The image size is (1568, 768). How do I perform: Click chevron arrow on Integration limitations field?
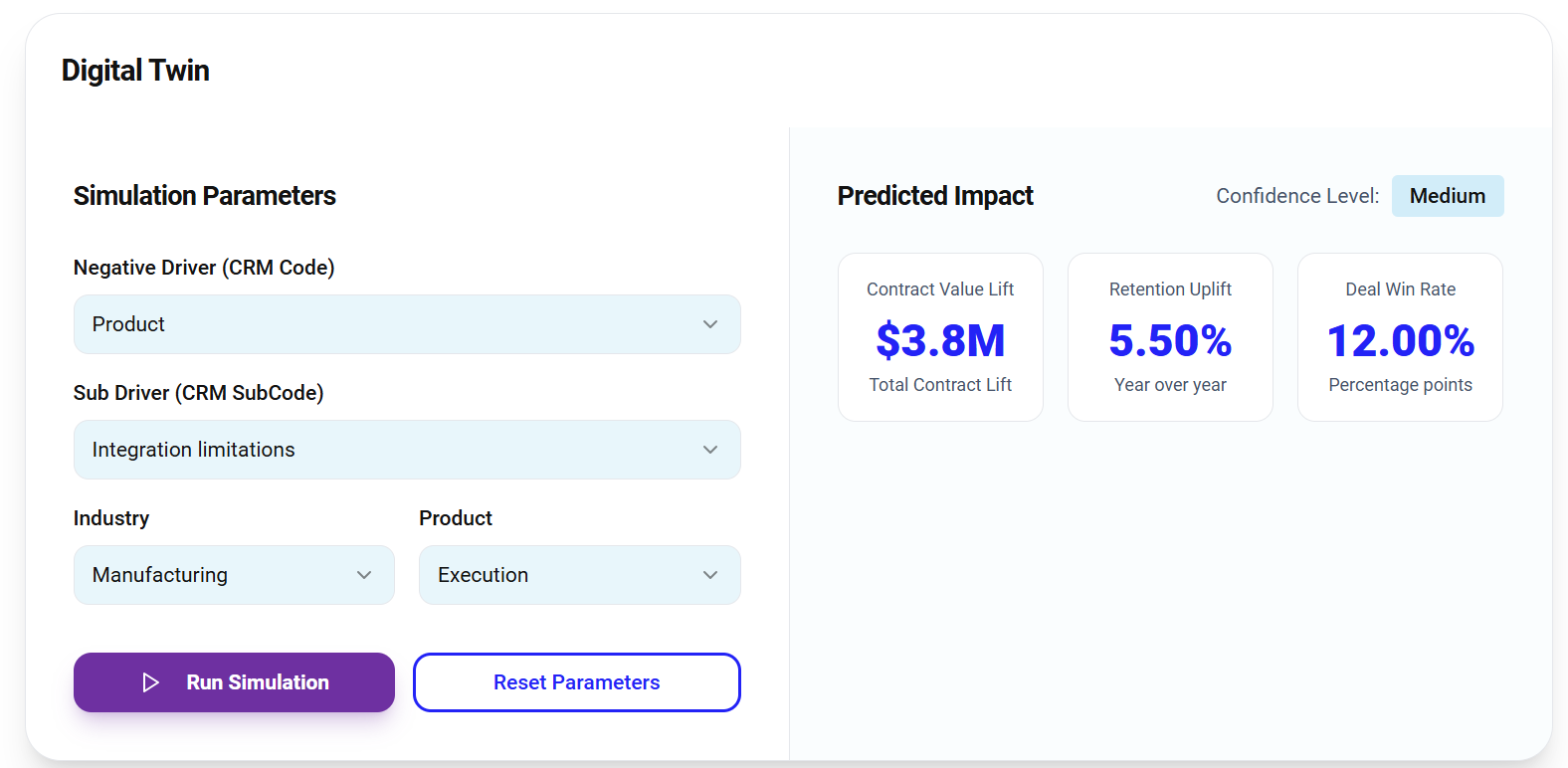tap(710, 450)
